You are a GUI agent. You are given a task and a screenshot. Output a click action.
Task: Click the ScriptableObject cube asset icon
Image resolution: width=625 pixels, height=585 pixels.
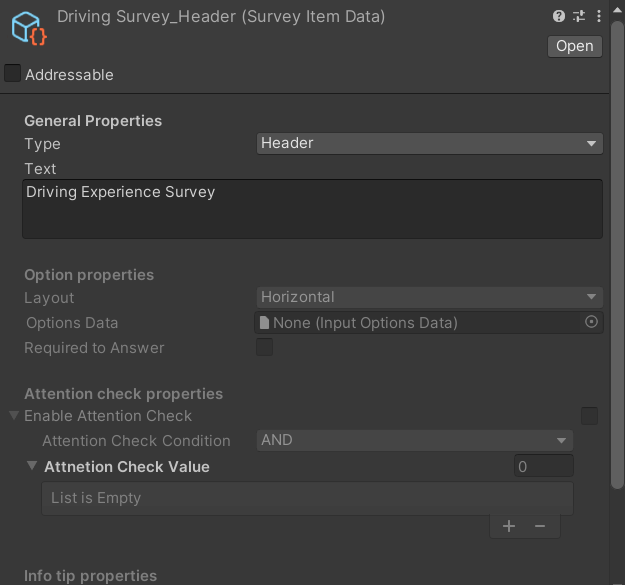pos(29,28)
